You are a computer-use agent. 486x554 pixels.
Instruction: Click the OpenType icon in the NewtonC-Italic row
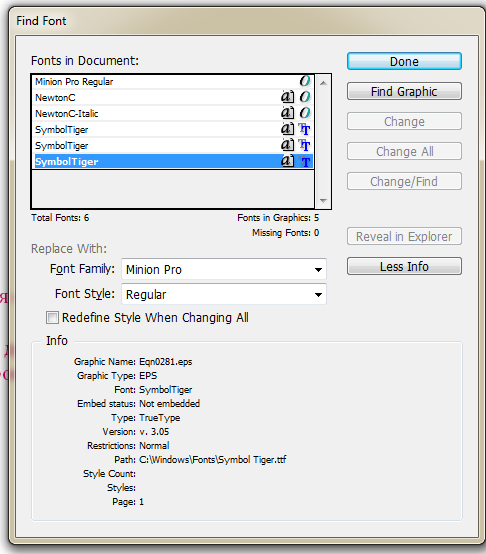(x=305, y=113)
